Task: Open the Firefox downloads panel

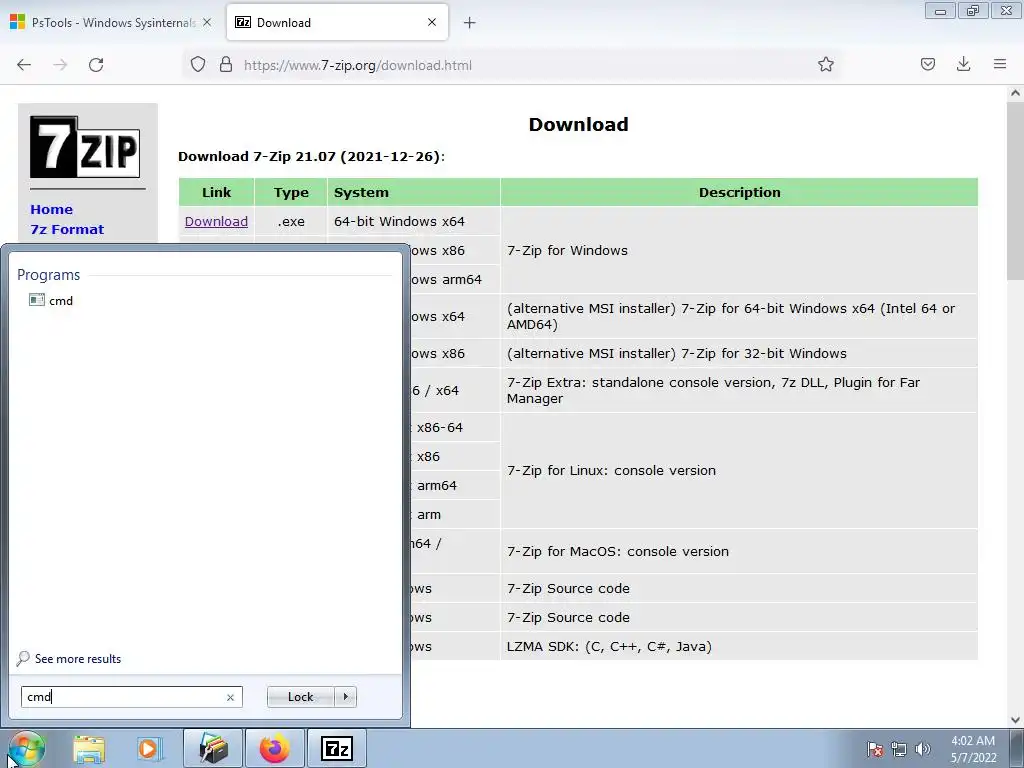Action: pyautogui.click(x=963, y=64)
